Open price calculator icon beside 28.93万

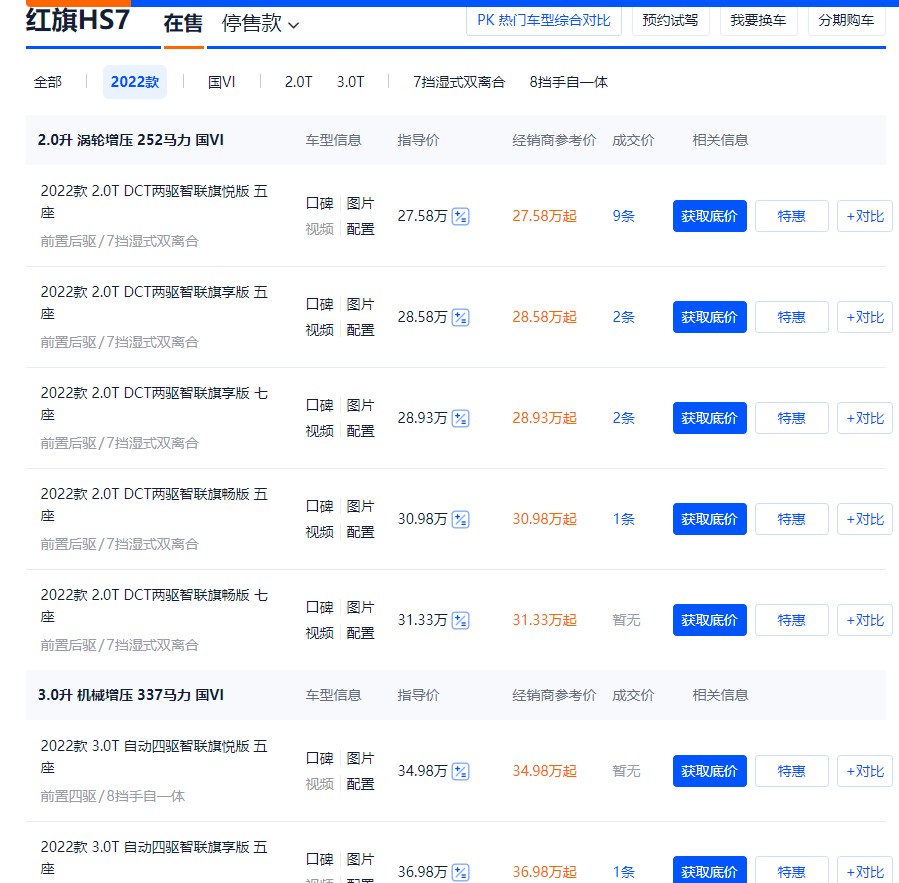click(460, 418)
